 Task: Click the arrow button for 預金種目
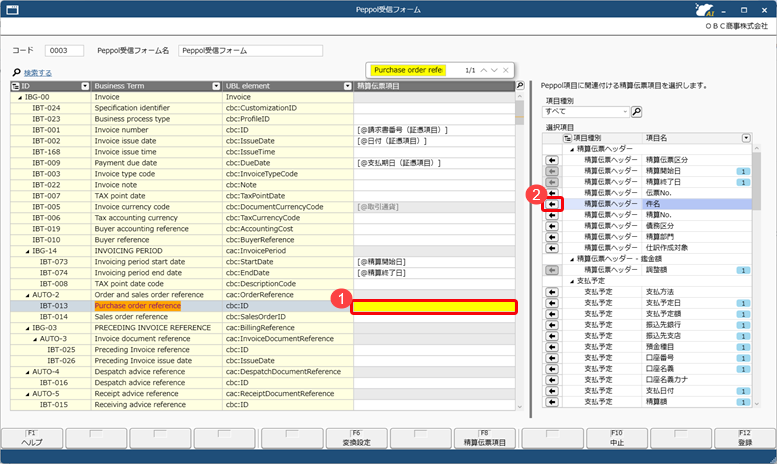pos(552,347)
